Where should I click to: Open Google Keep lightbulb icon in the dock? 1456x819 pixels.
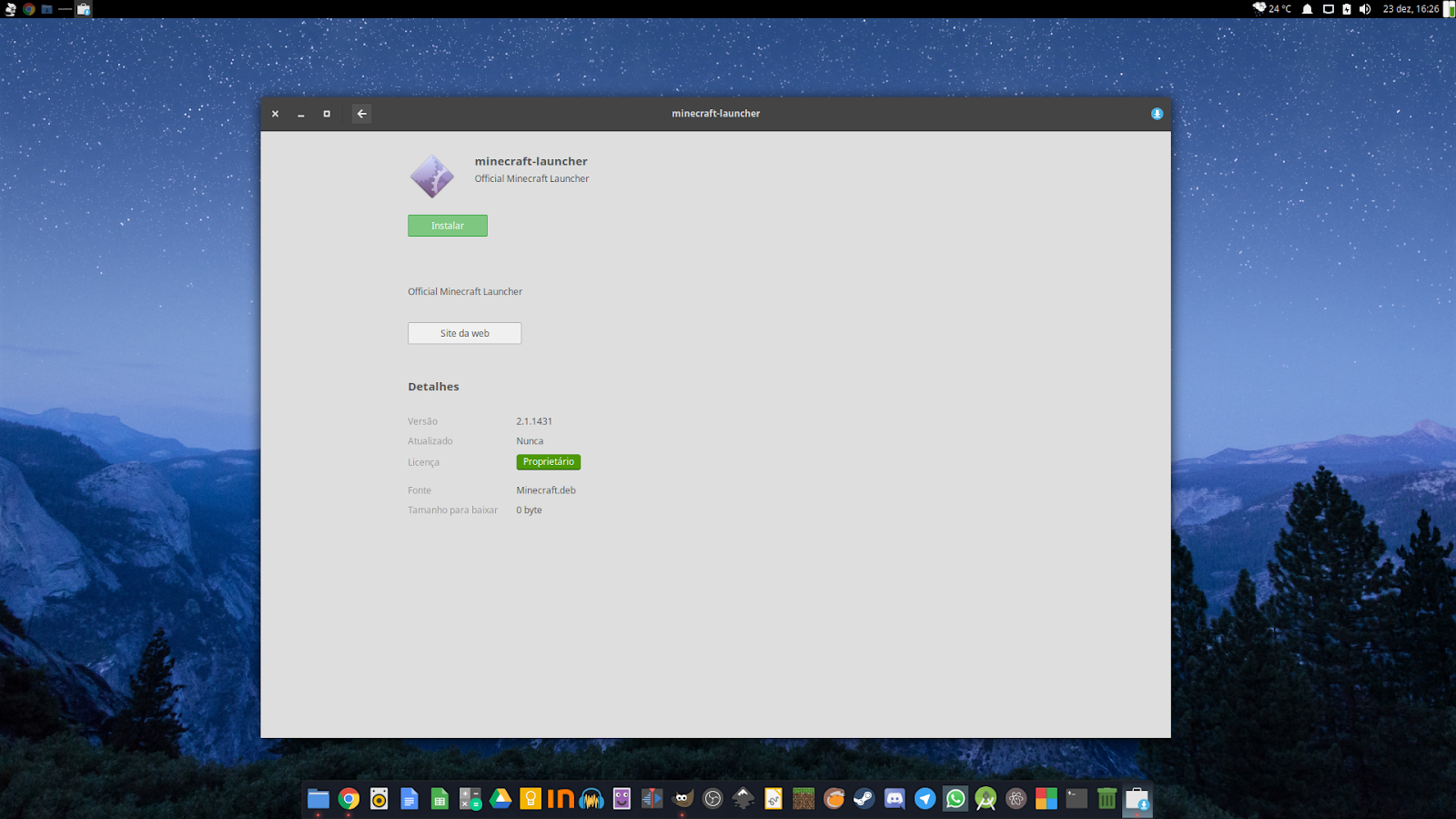(x=531, y=799)
